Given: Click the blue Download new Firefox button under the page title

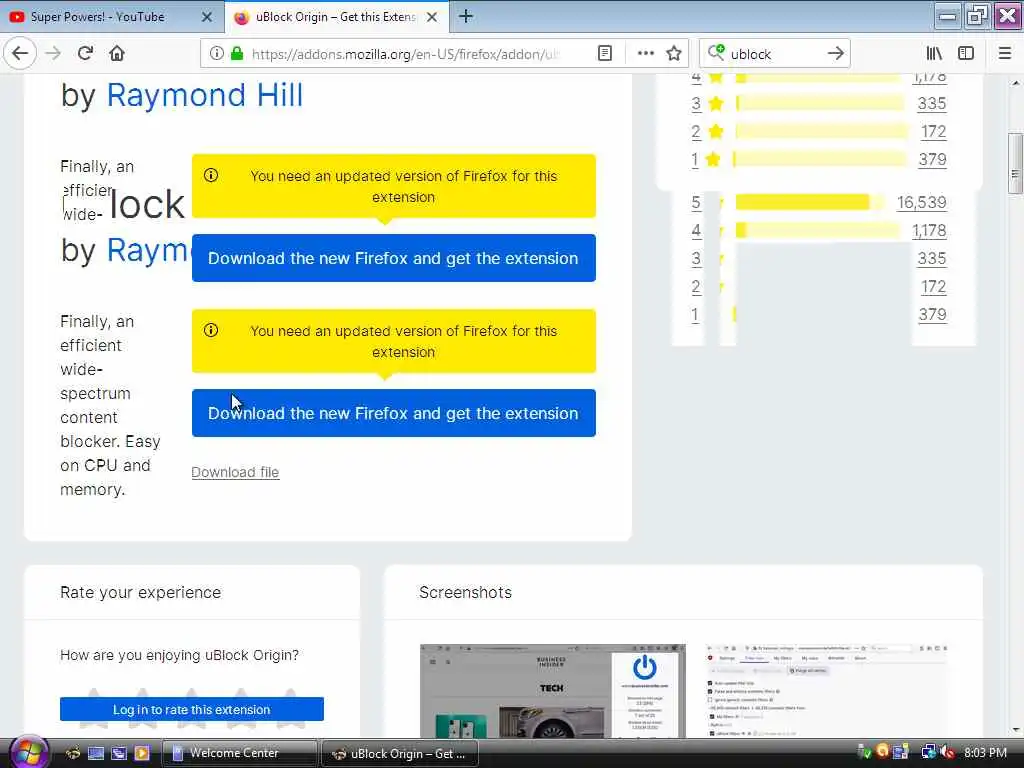Looking at the screenshot, I should [394, 258].
